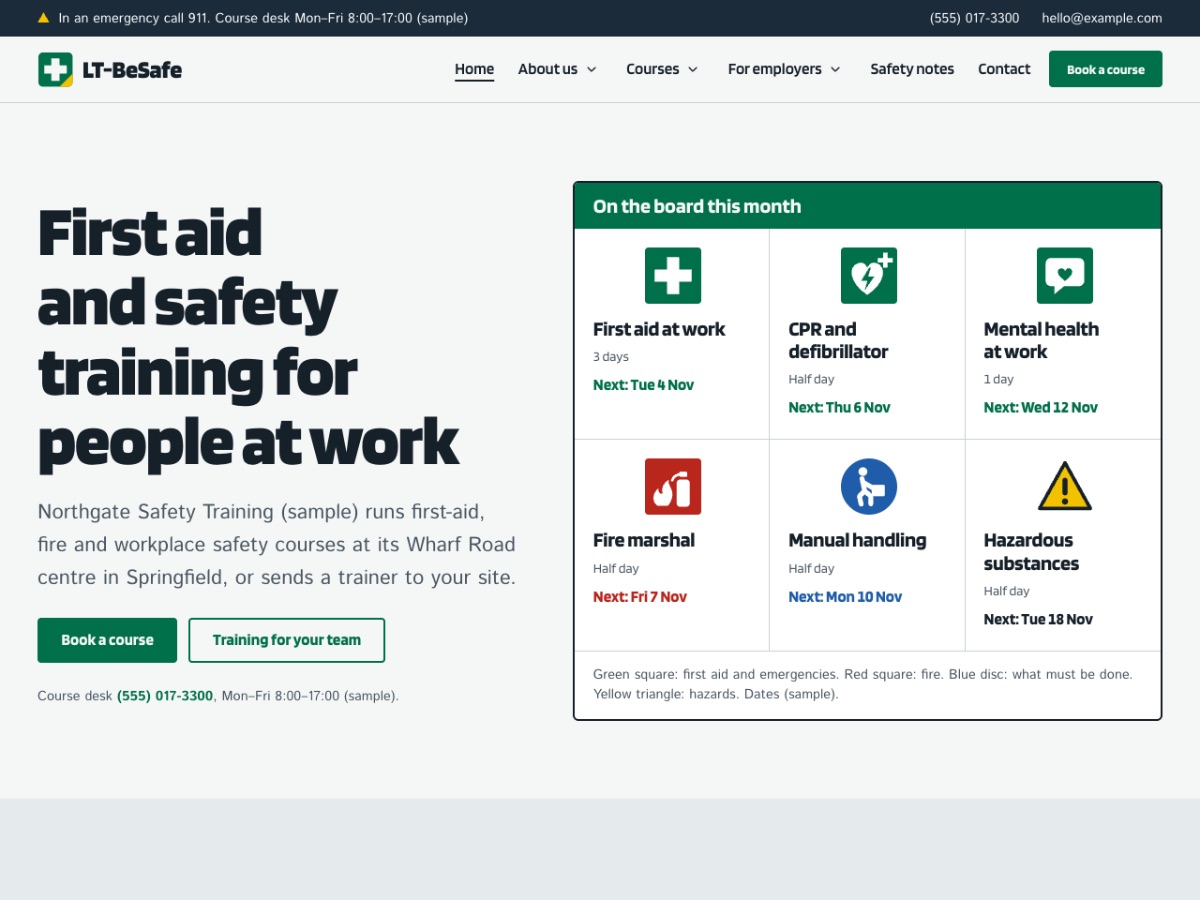Click the '3 days' duration text
Image resolution: width=1200 pixels, height=900 pixels.
611,357
